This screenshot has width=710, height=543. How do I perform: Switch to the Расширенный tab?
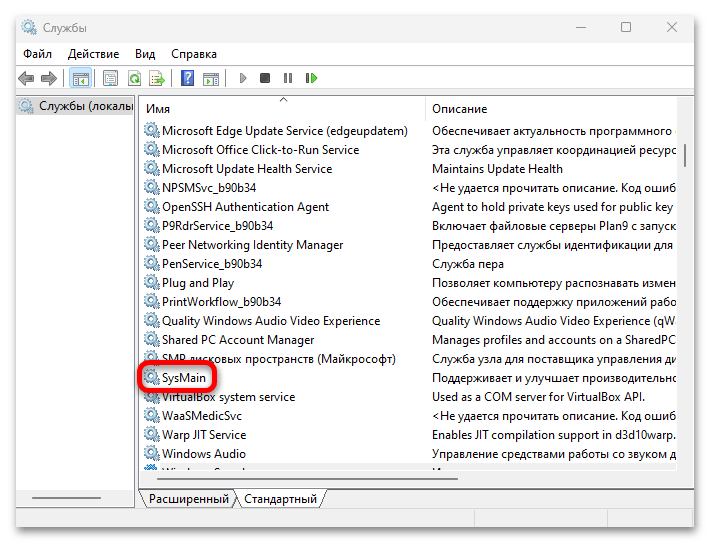tap(188, 499)
